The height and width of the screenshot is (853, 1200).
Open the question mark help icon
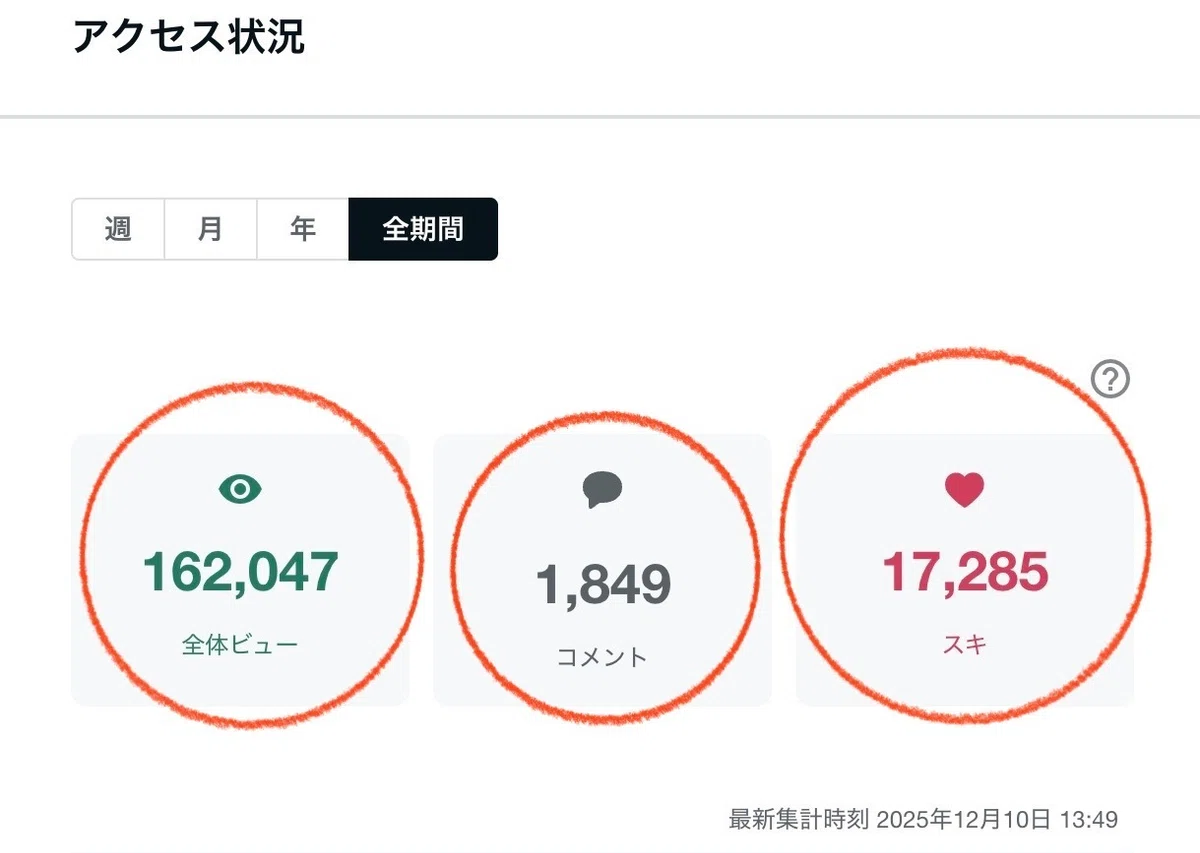(1110, 379)
